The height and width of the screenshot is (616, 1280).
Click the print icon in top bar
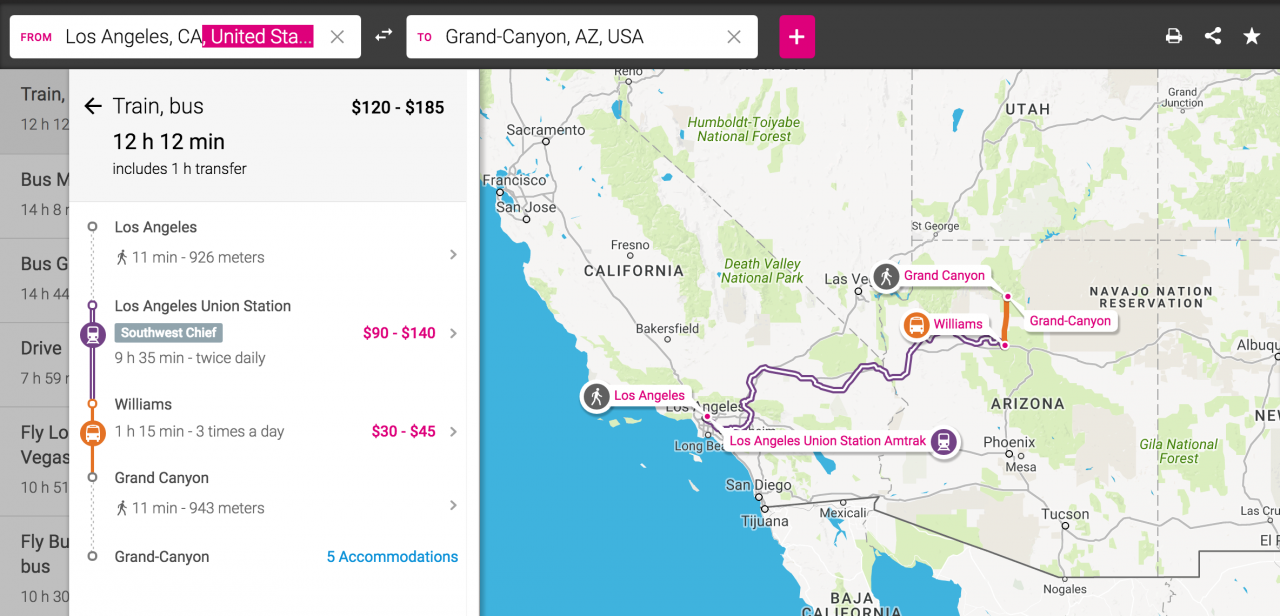click(1174, 36)
